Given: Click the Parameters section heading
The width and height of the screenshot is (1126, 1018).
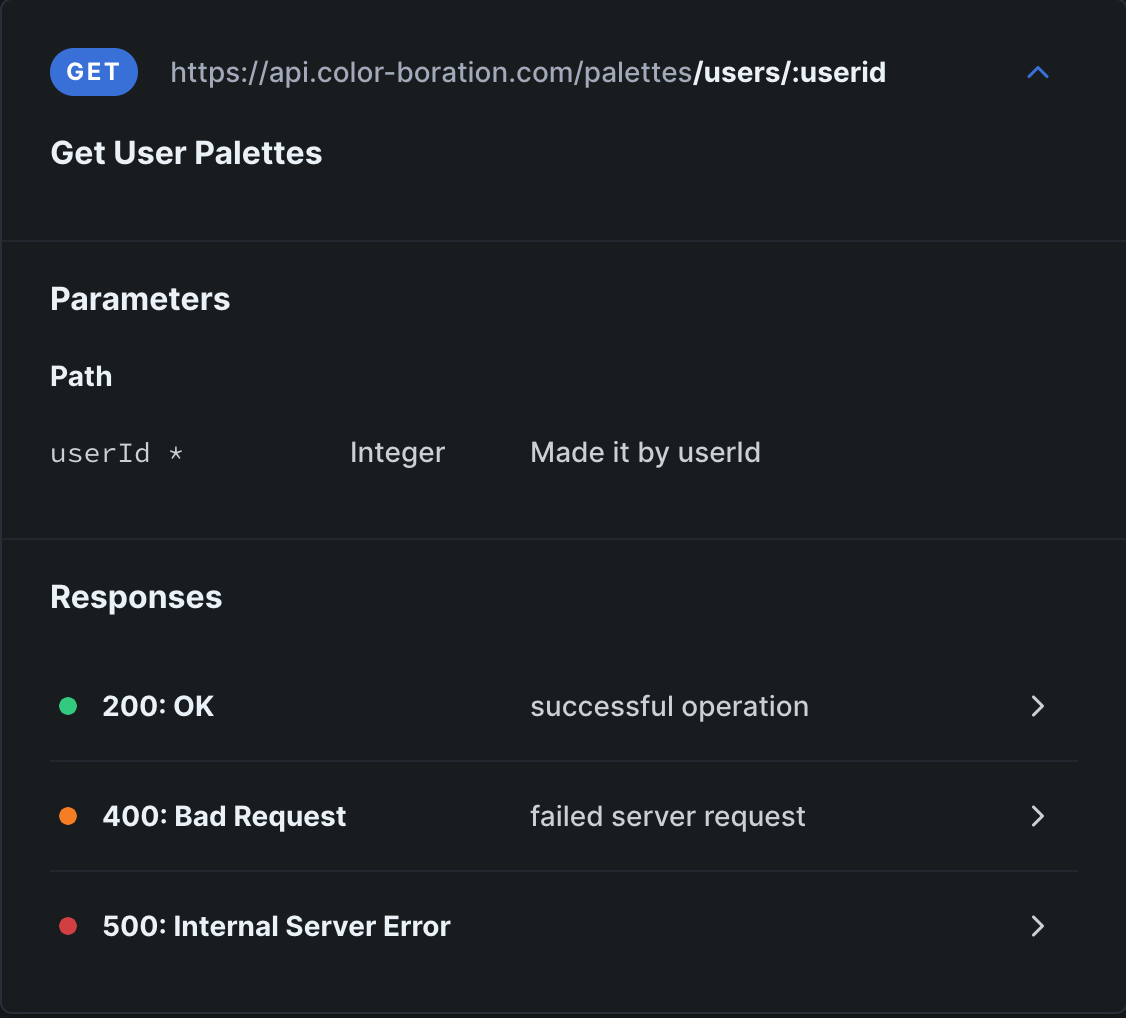Looking at the screenshot, I should [140, 299].
